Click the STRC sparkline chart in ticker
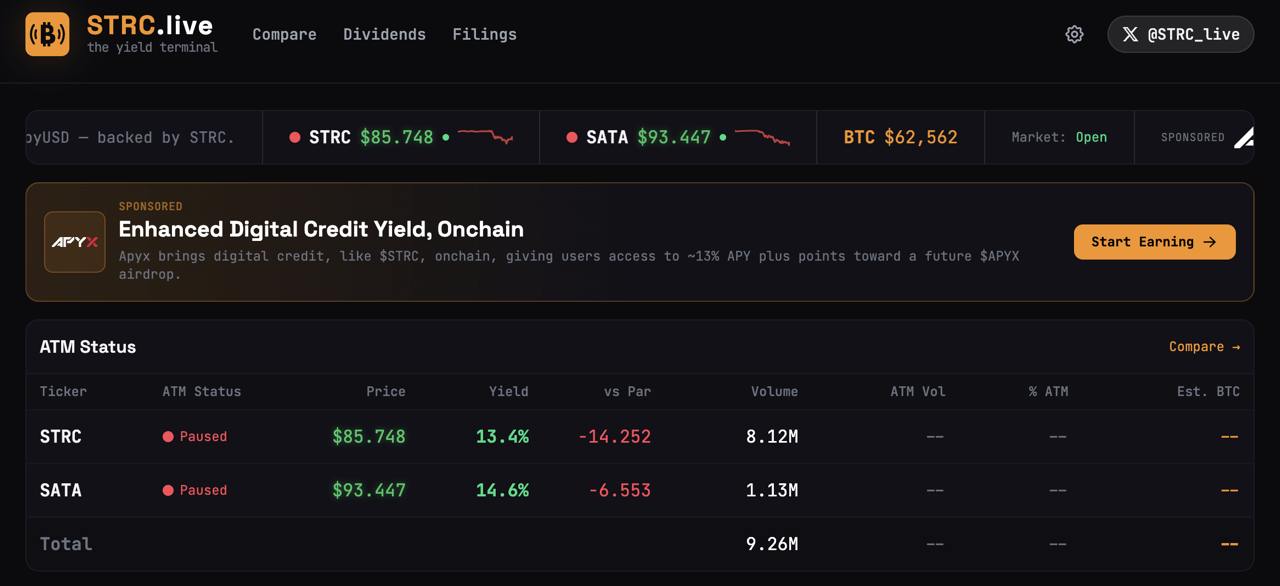The height and width of the screenshot is (586, 1280). [x=486, y=137]
